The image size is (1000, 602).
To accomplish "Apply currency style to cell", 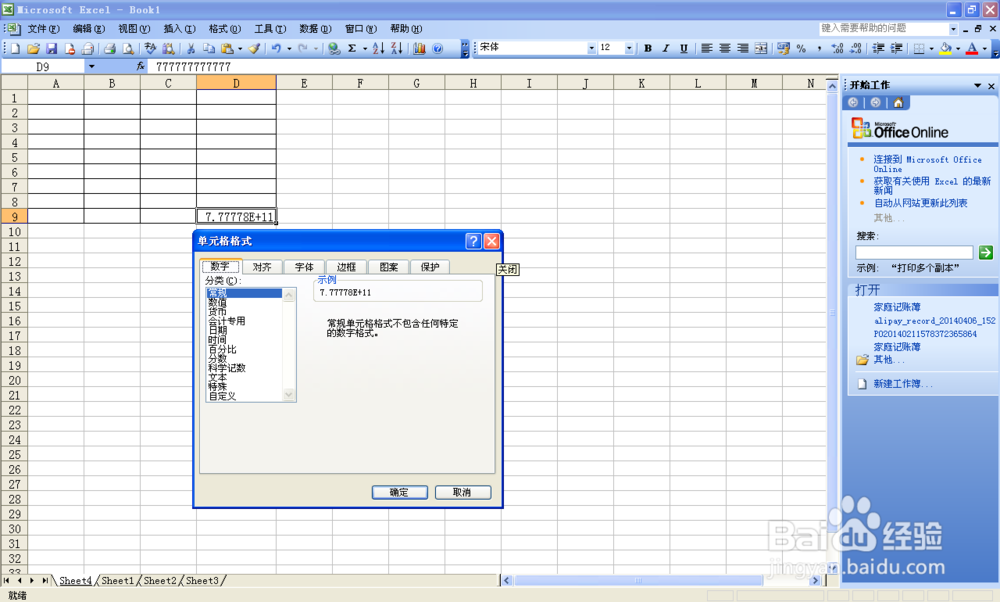I will (x=783, y=48).
